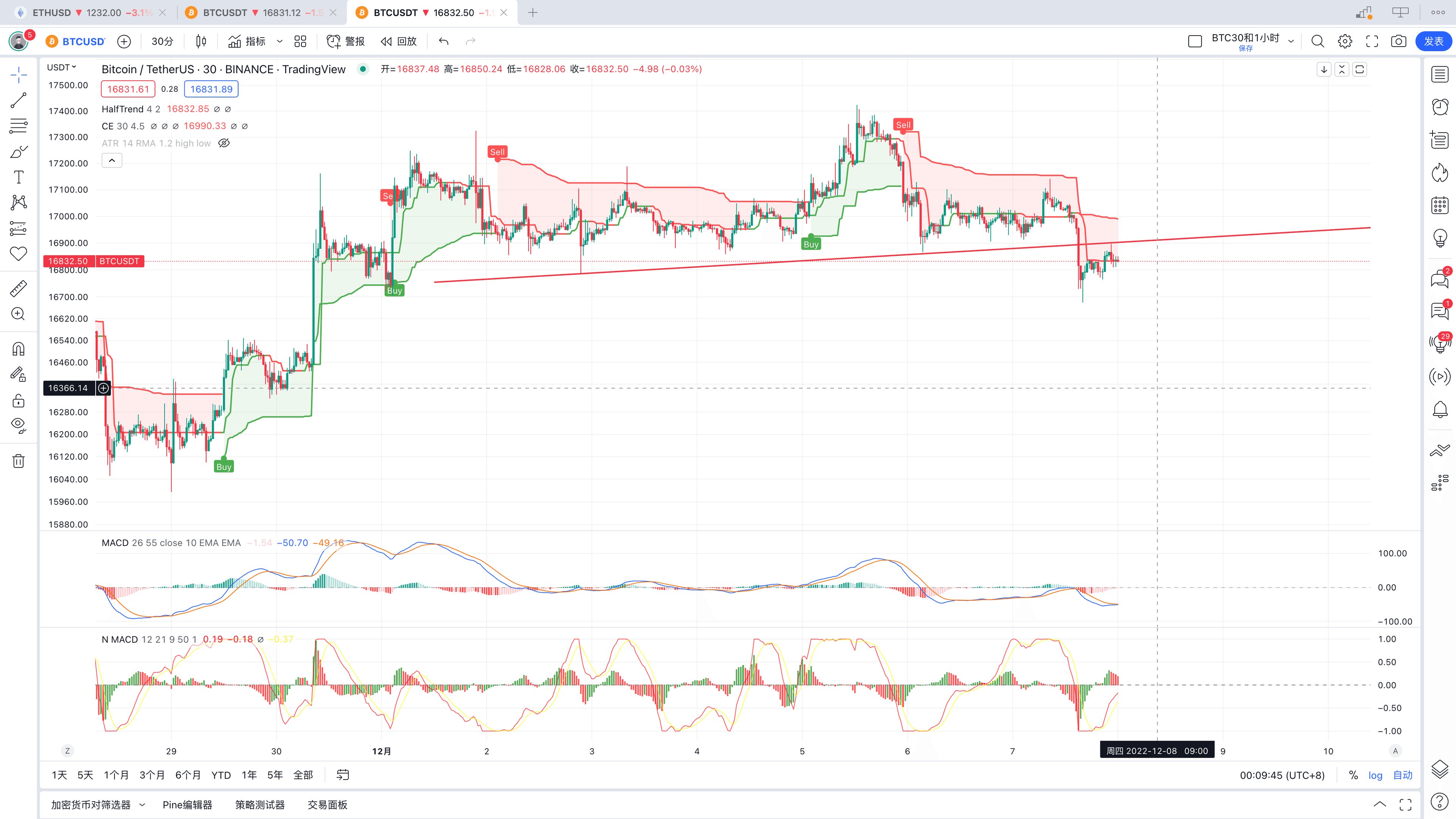This screenshot has width=1456, height=819.
Task: Open the help center question icon
Action: coord(1440,802)
